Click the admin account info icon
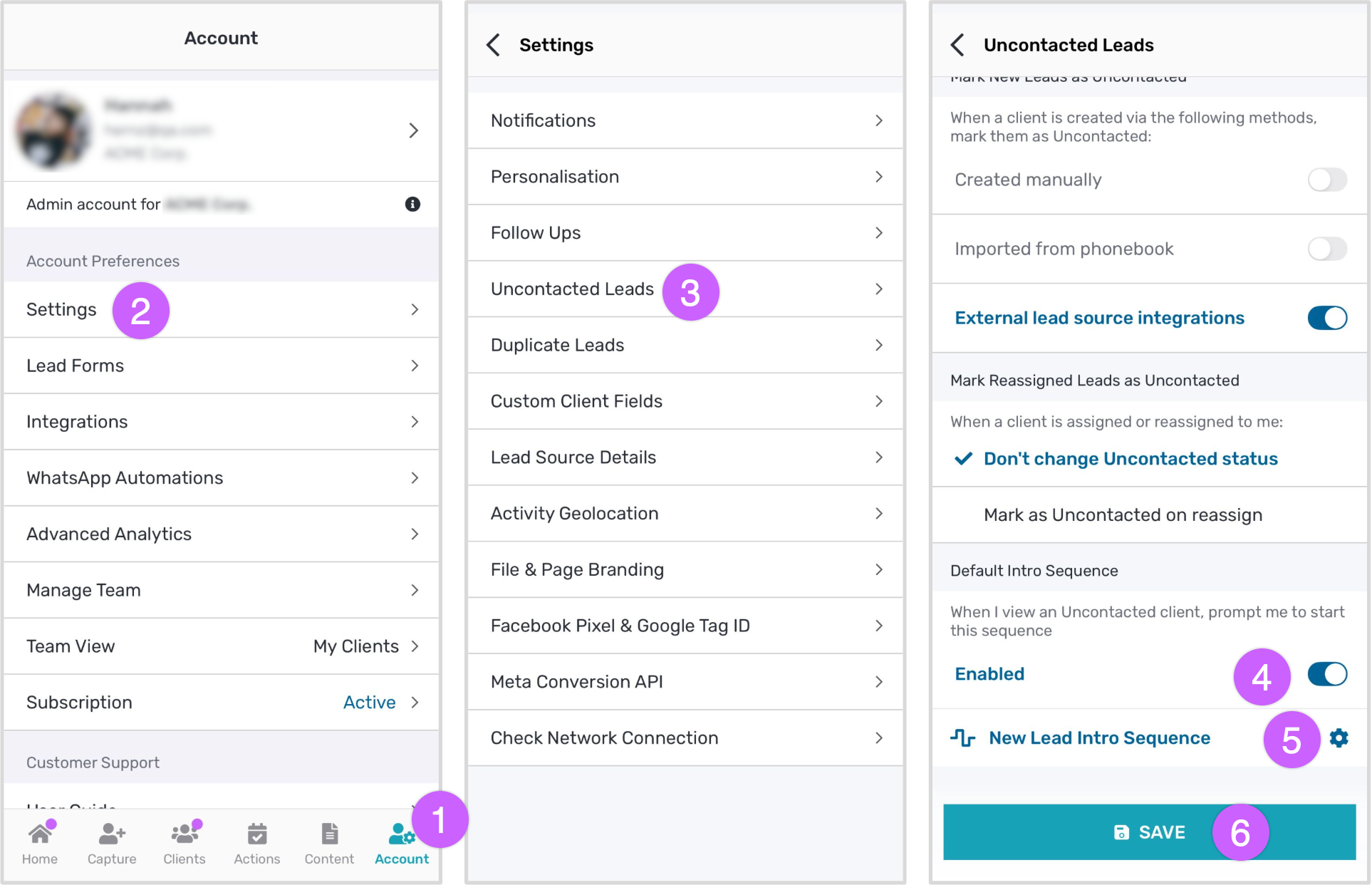Image resolution: width=1372 pixels, height=885 pixels. tap(412, 205)
